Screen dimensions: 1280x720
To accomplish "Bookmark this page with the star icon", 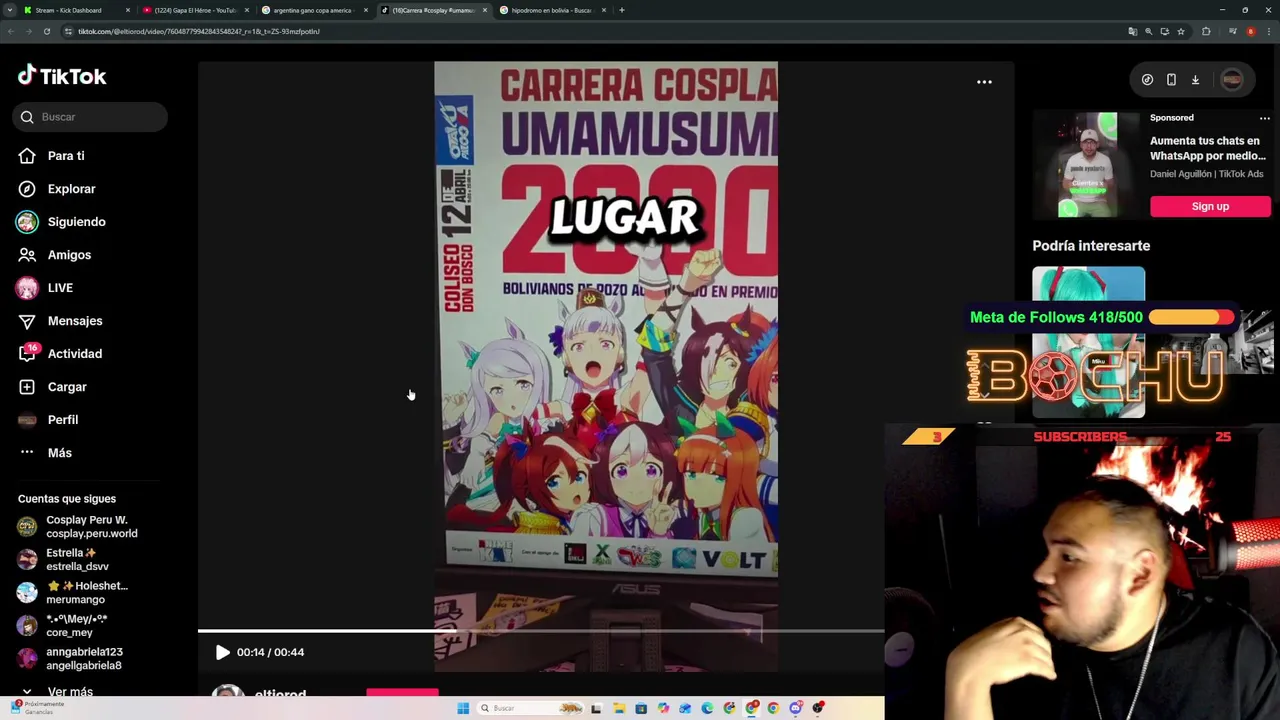I will 1181,31.
